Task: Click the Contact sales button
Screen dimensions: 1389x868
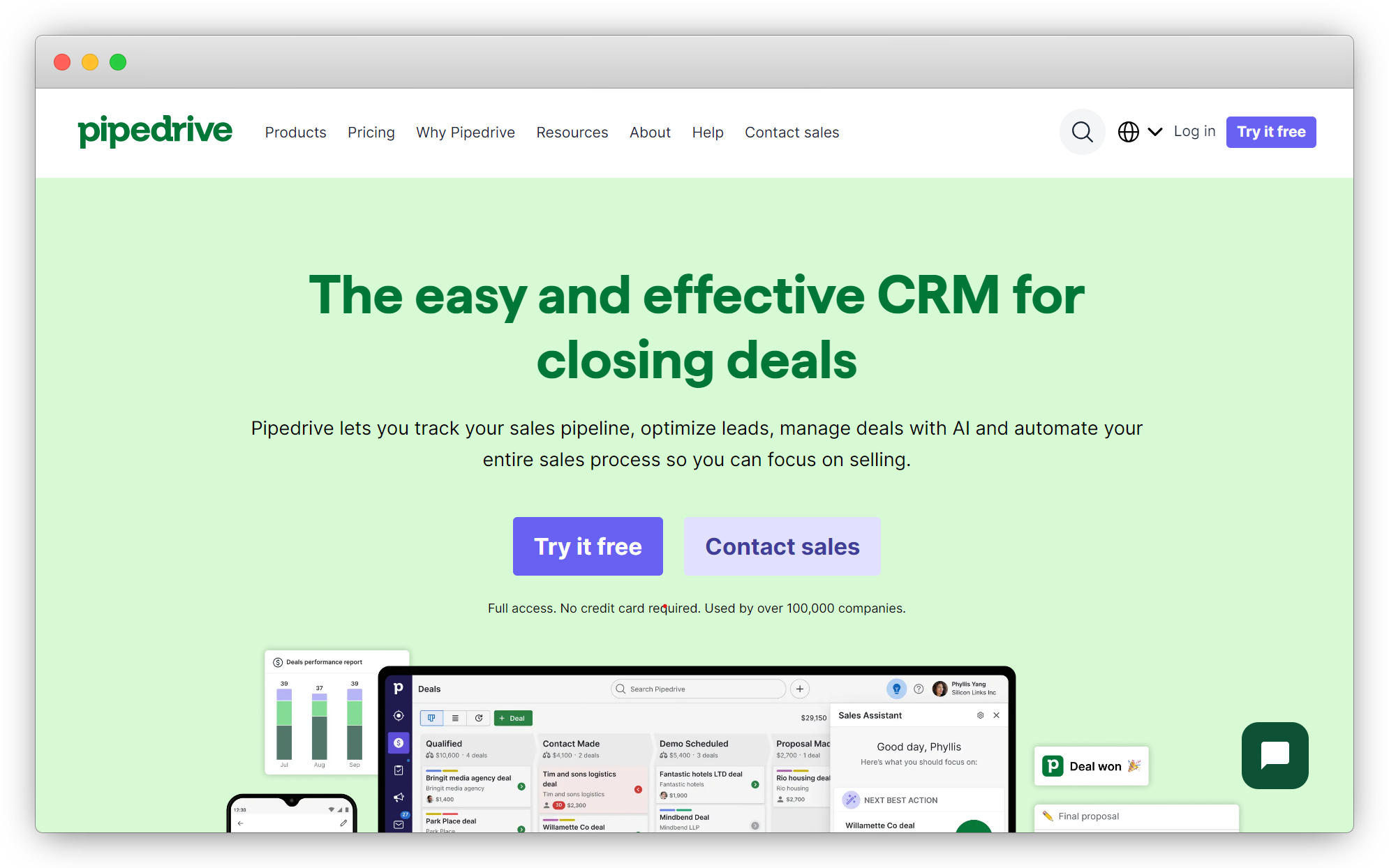Action: pyautogui.click(x=782, y=545)
